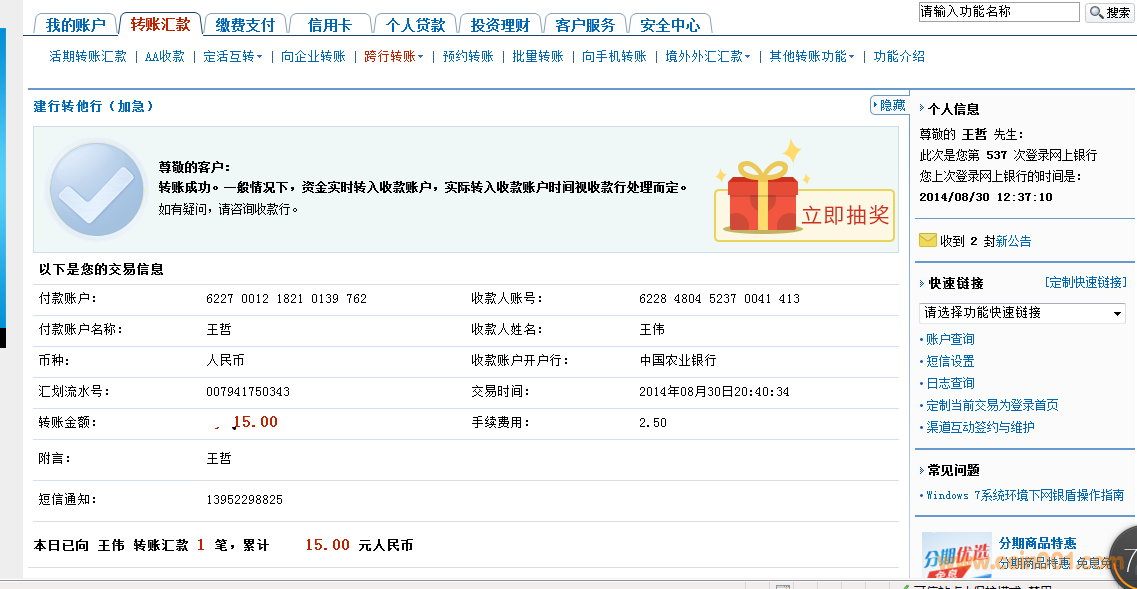Click the 搜索 magnifier search button
The width and height of the screenshot is (1137, 589).
coord(1110,13)
